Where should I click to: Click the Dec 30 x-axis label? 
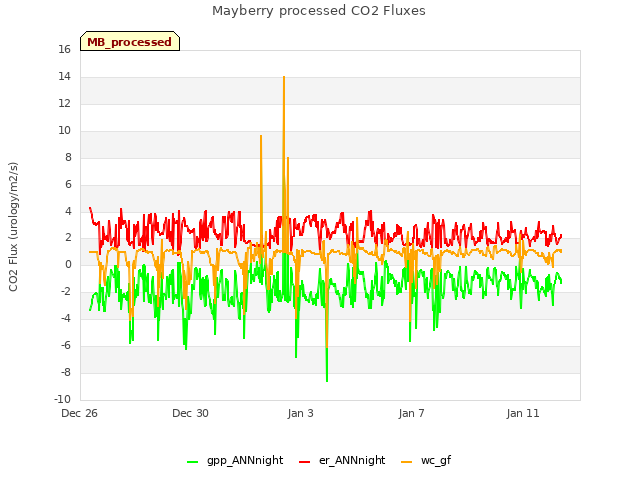[x=190, y=413]
